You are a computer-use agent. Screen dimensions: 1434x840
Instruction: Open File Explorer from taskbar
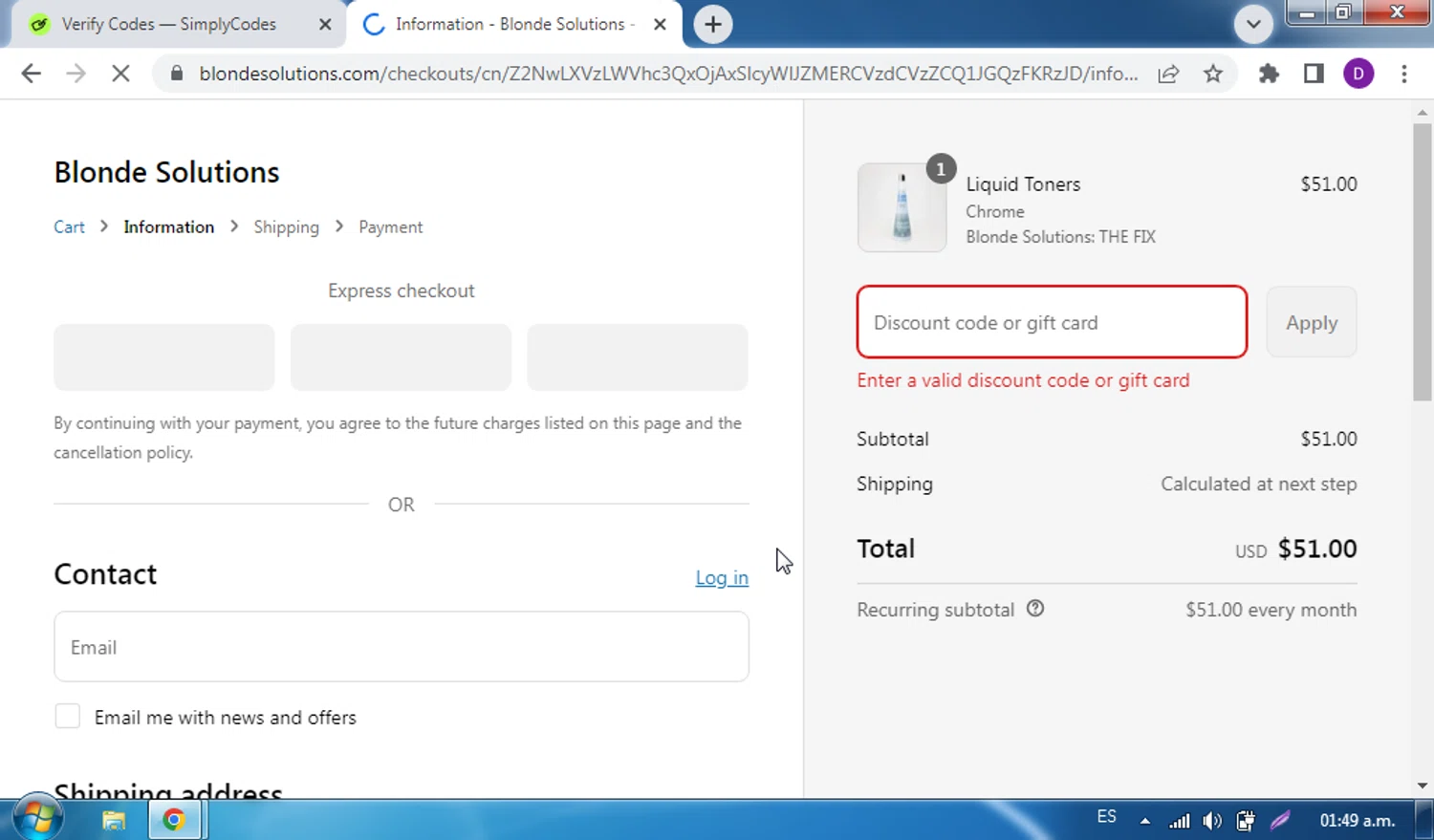pos(114,820)
